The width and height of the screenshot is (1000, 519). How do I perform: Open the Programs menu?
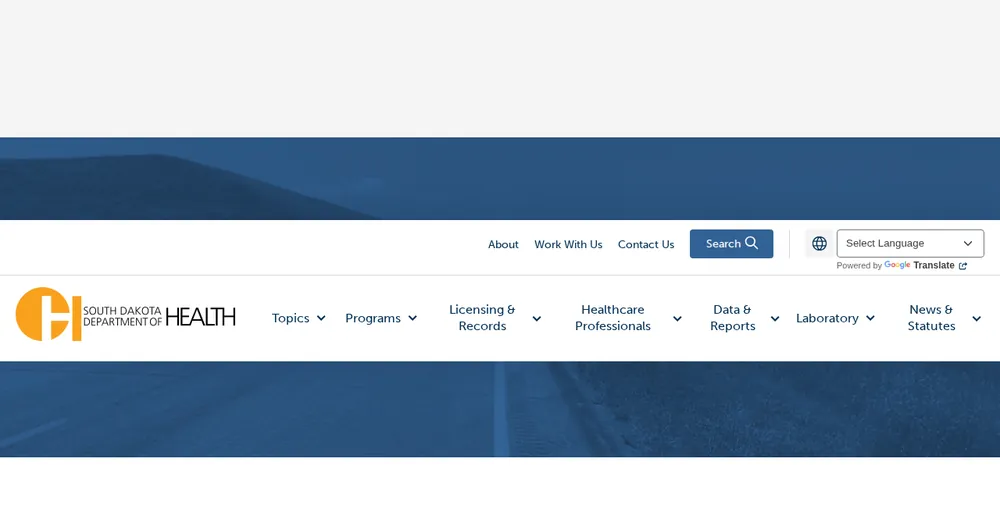[x=373, y=318]
